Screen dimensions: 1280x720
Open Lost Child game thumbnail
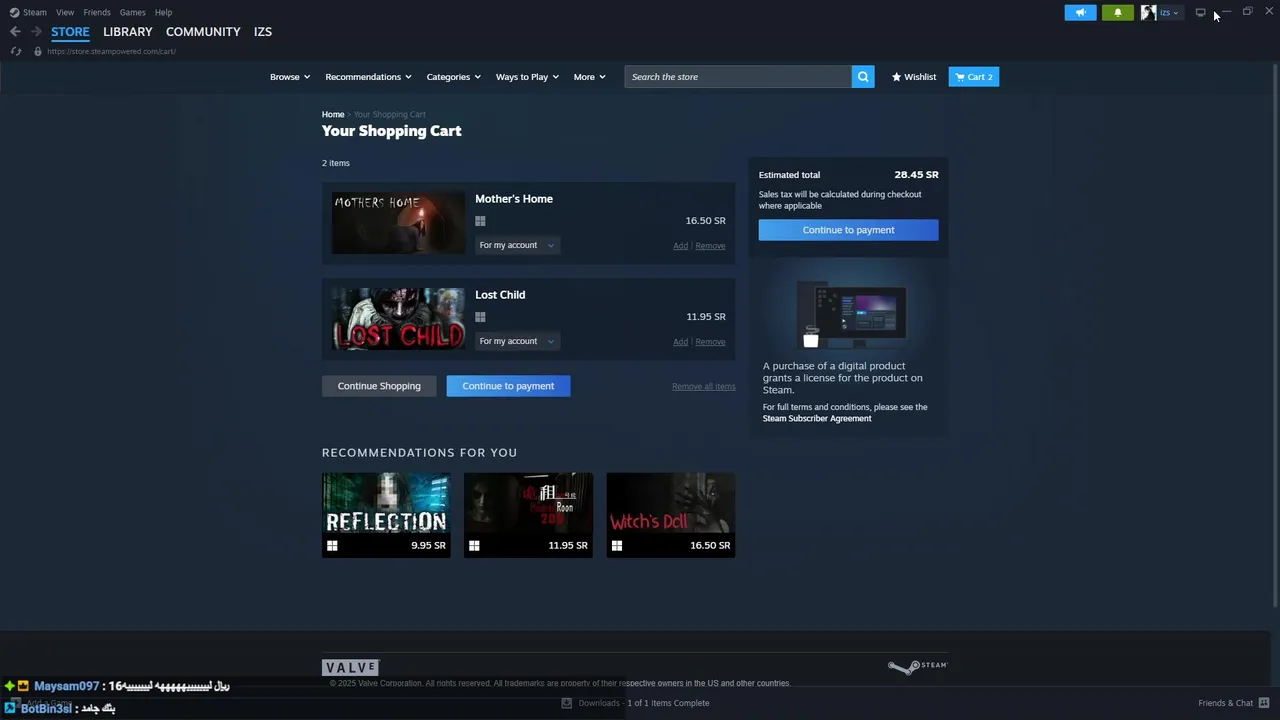coord(399,318)
